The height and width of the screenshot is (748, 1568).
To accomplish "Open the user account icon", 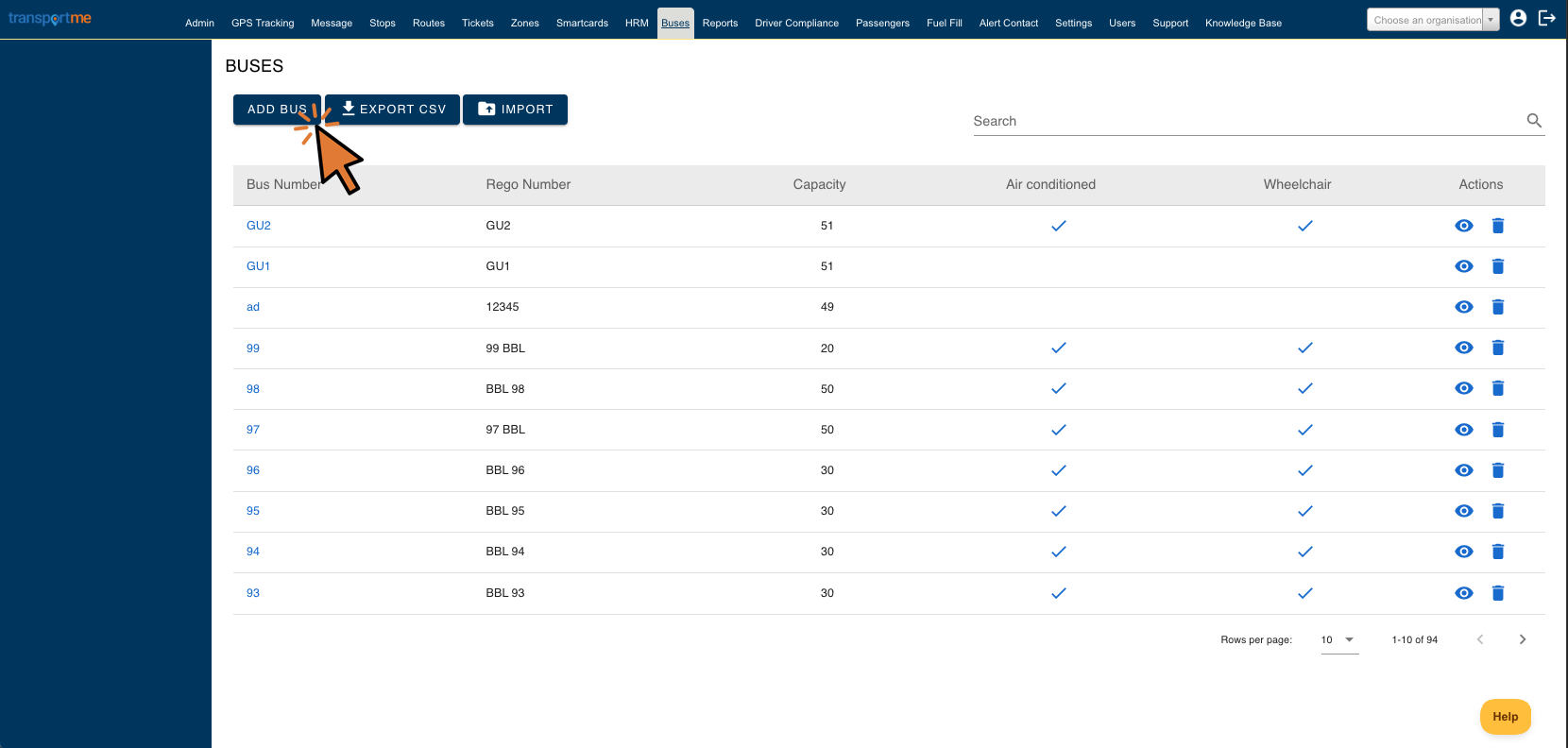I will pyautogui.click(x=1518, y=18).
